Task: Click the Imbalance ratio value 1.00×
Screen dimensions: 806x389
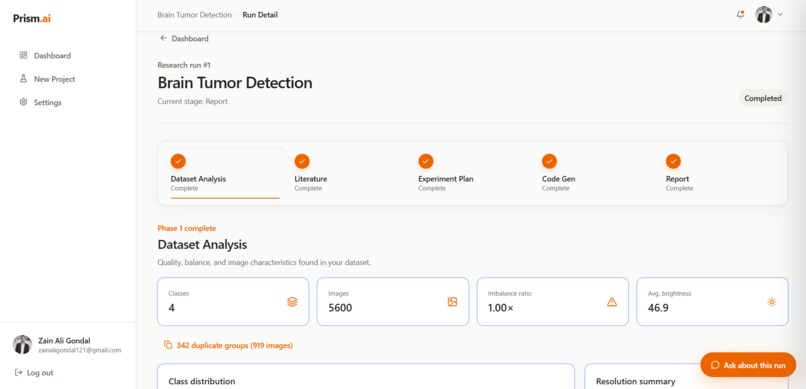Action: tap(501, 308)
